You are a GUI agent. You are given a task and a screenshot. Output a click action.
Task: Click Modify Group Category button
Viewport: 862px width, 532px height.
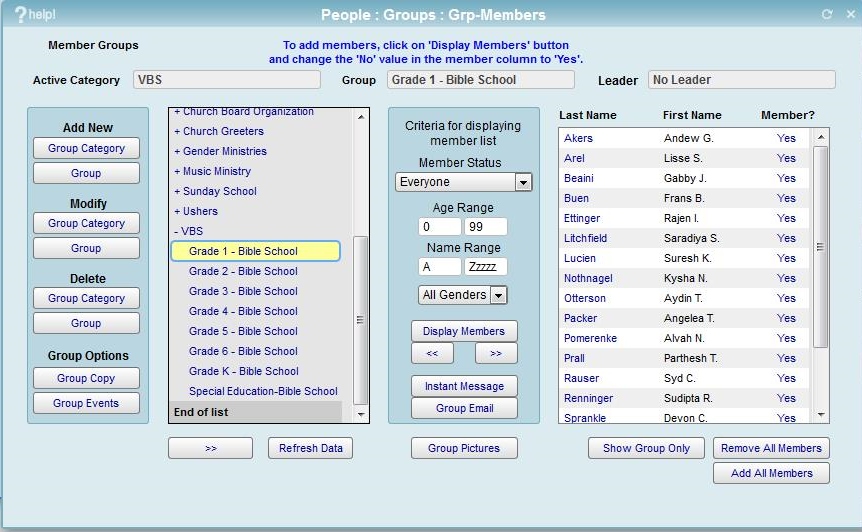pos(86,223)
